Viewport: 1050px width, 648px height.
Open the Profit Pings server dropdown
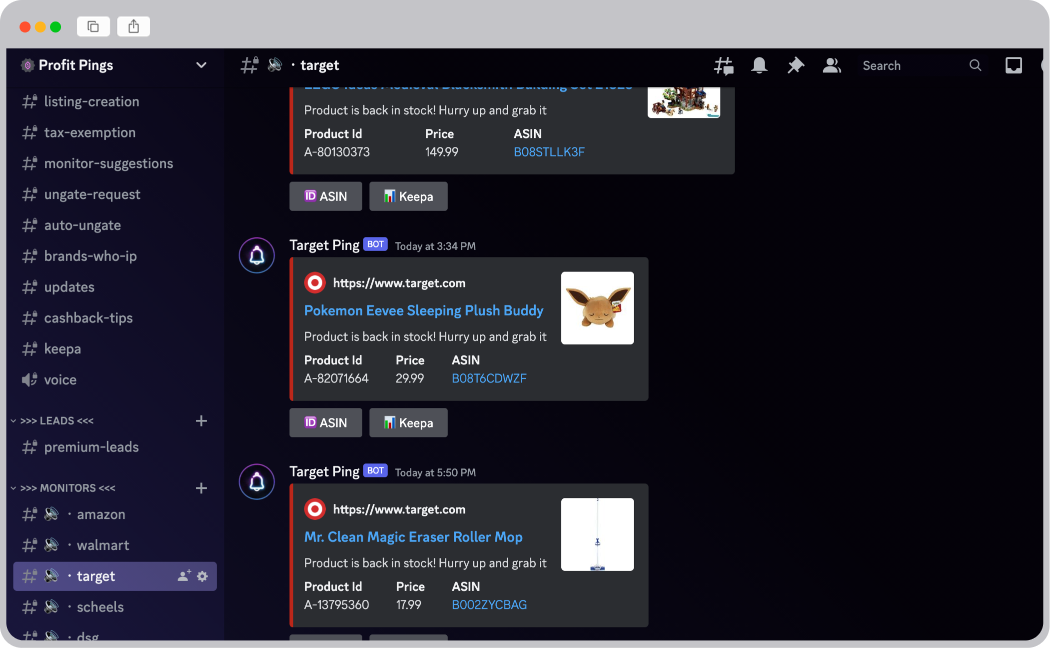click(201, 65)
